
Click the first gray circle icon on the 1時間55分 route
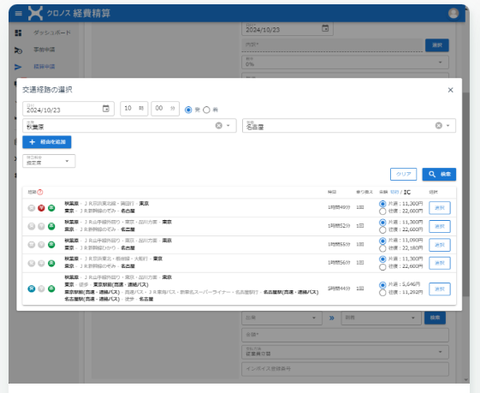click(x=31, y=245)
